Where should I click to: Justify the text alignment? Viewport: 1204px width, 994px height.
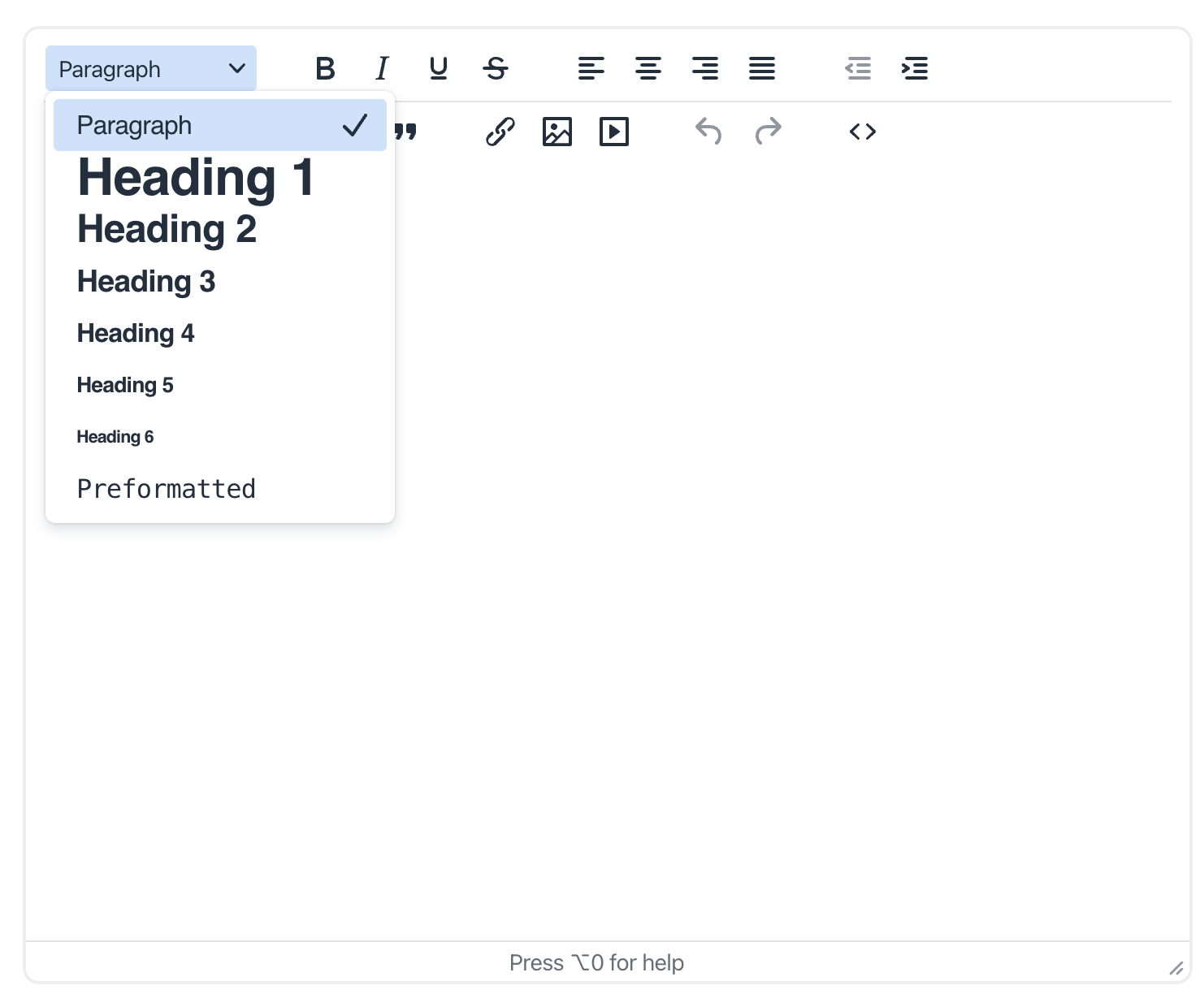point(762,69)
